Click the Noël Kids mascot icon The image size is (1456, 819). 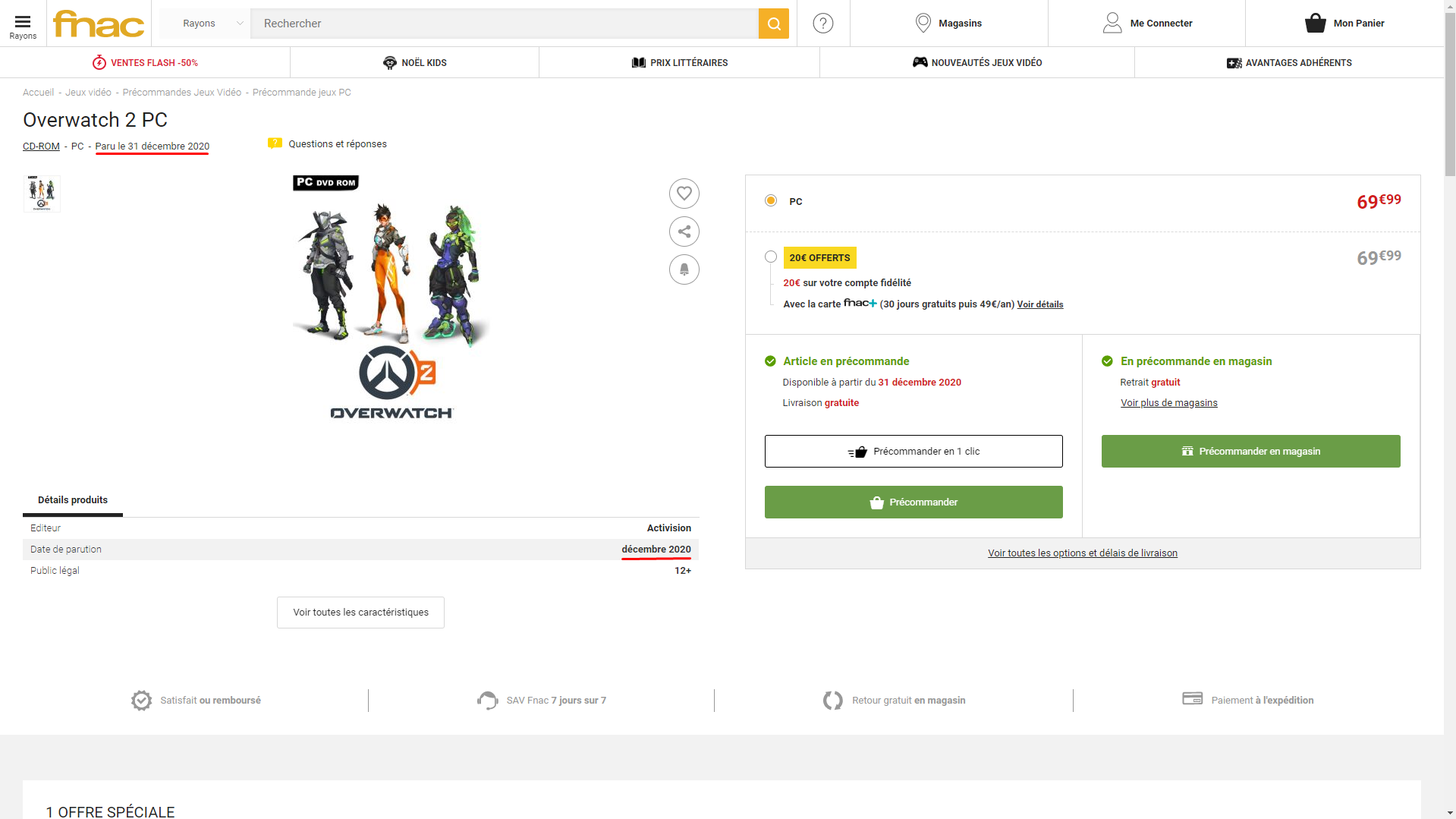coord(390,62)
